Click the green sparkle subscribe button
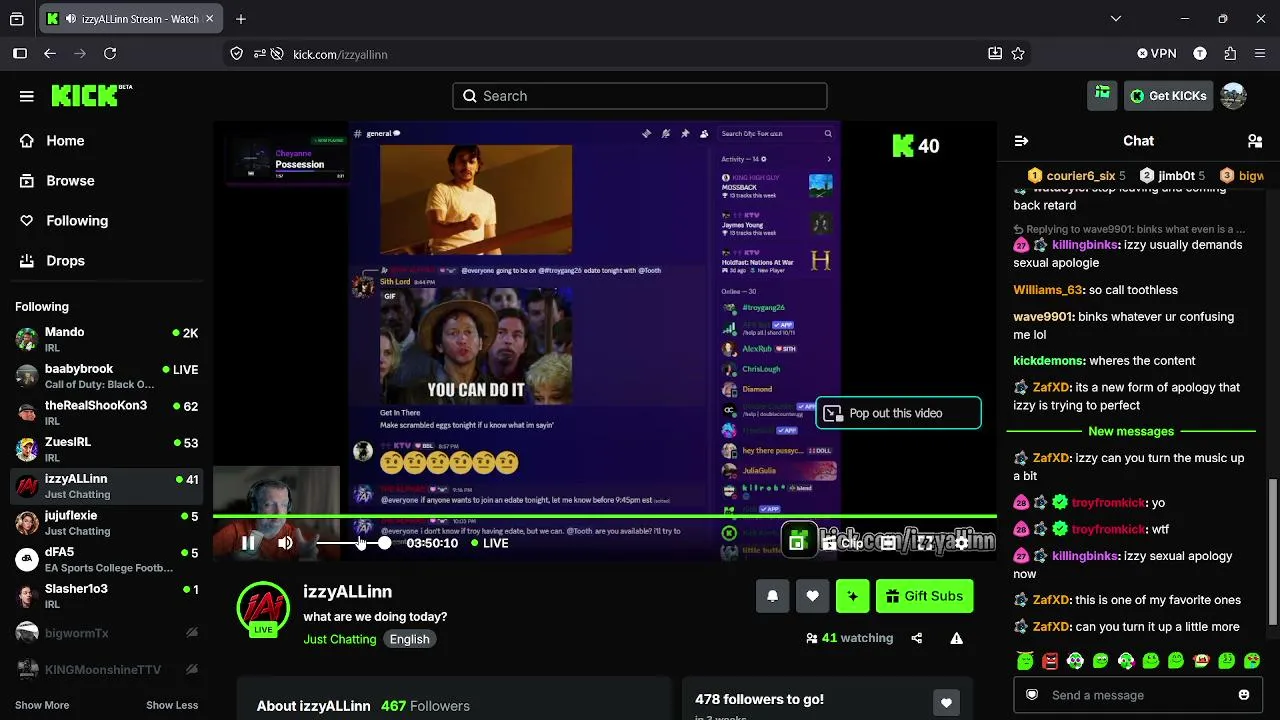This screenshot has height=720, width=1280. (x=853, y=596)
